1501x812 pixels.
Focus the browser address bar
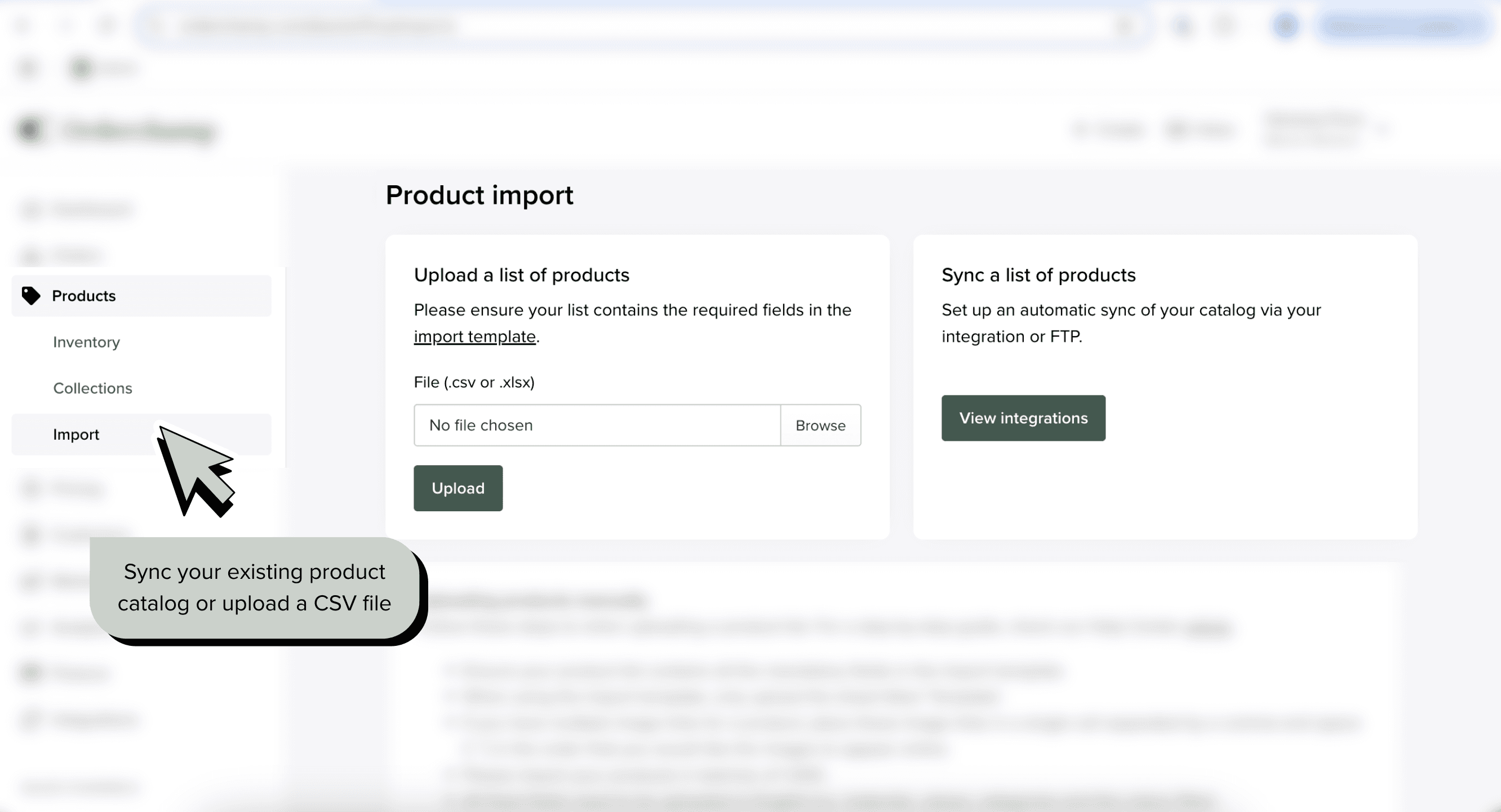[583, 26]
